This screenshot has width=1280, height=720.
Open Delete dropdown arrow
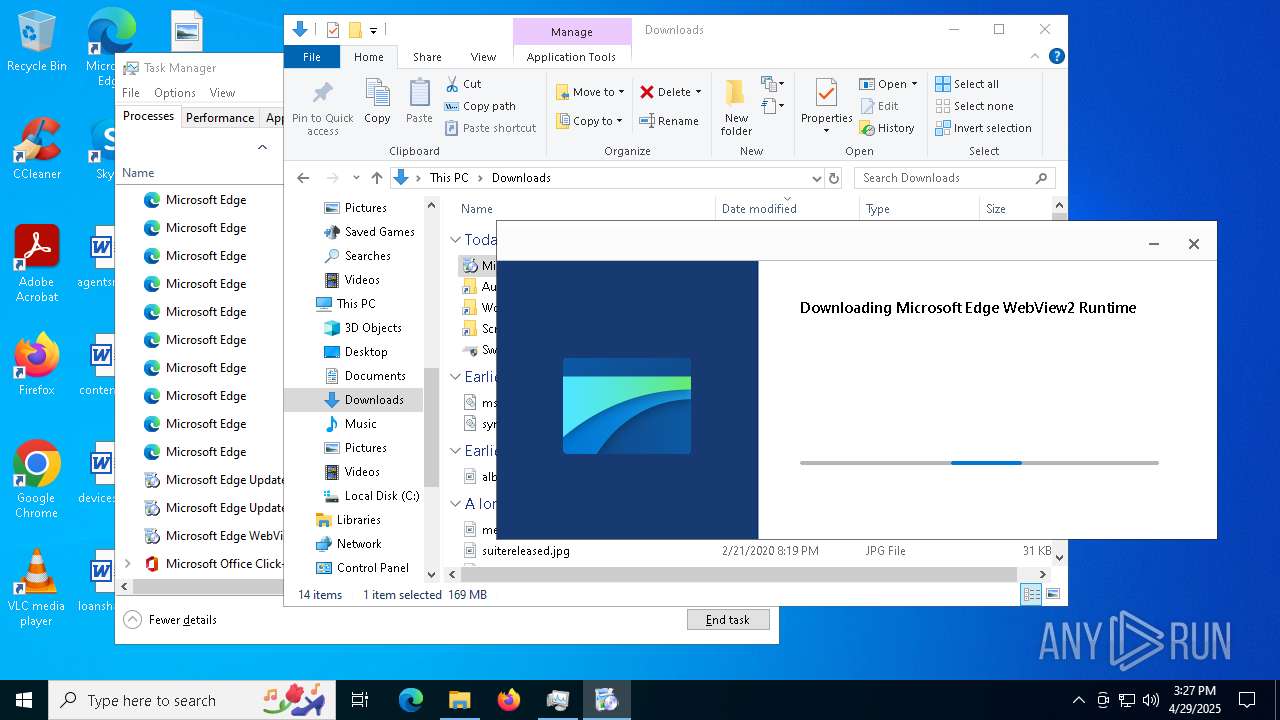[x=698, y=92]
